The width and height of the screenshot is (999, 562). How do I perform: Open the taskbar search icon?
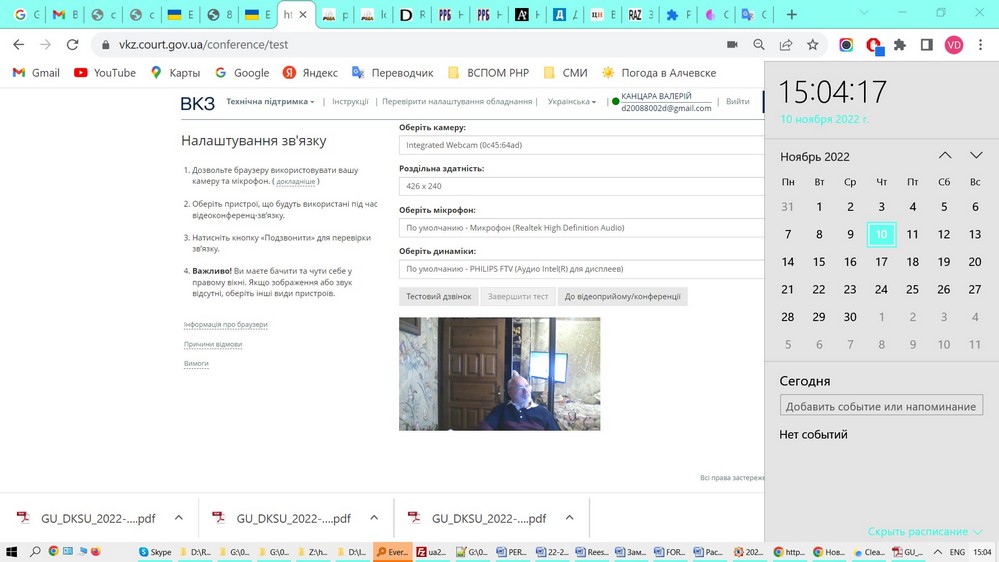tap(35, 552)
